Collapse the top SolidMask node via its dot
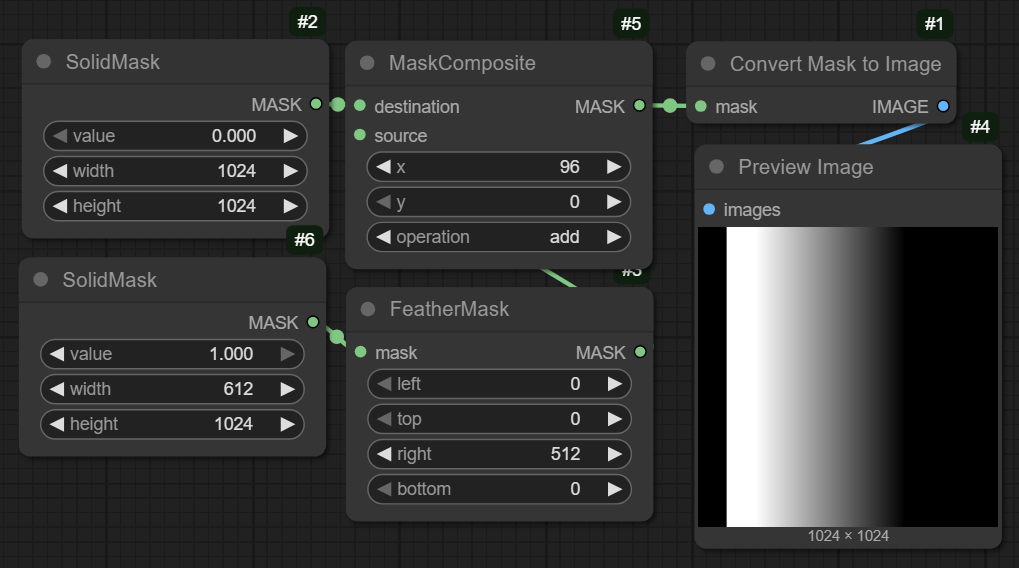 pyautogui.click(x=44, y=62)
